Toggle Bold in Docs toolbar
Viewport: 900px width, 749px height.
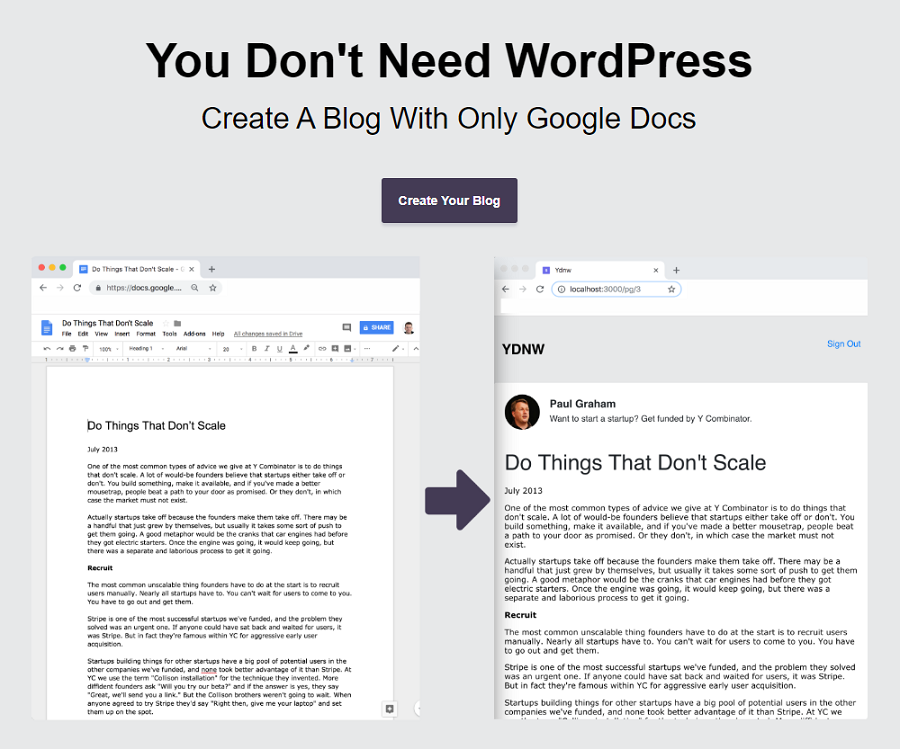click(x=254, y=348)
